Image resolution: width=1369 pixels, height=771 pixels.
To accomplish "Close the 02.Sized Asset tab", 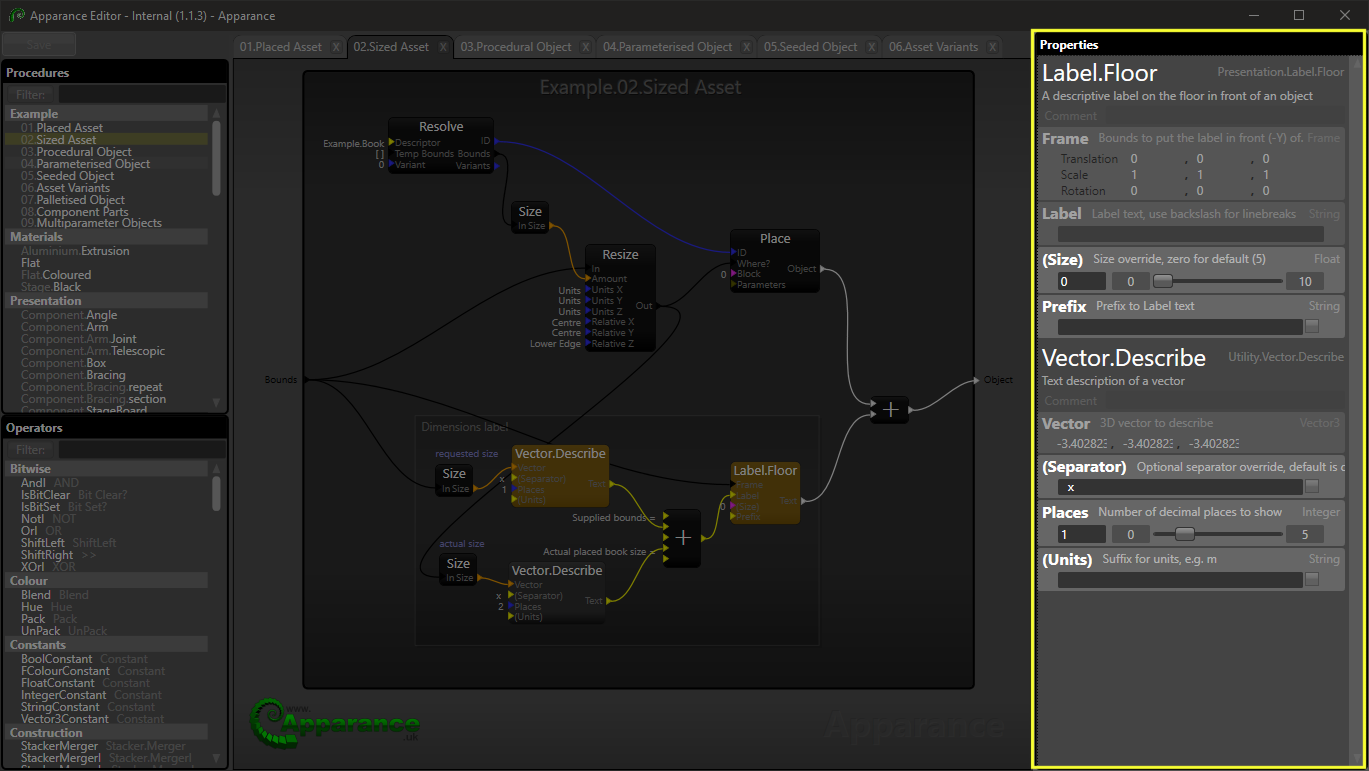I will click(x=444, y=47).
